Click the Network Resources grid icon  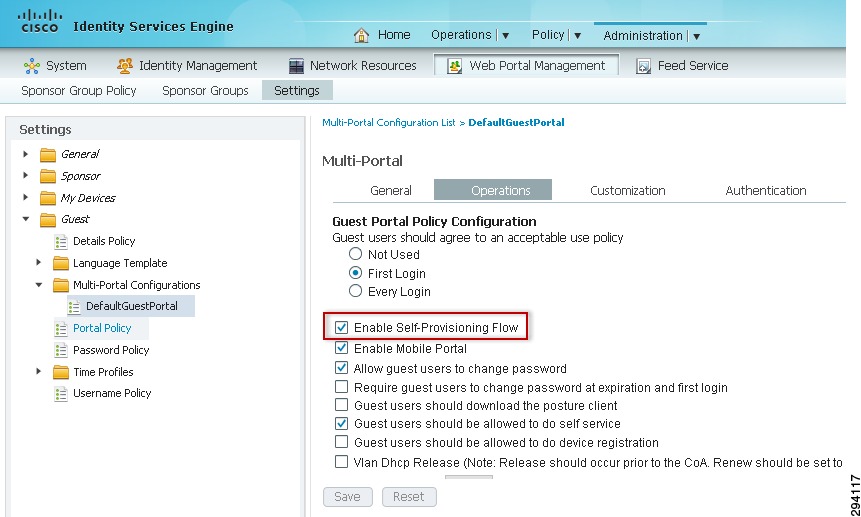pos(296,66)
